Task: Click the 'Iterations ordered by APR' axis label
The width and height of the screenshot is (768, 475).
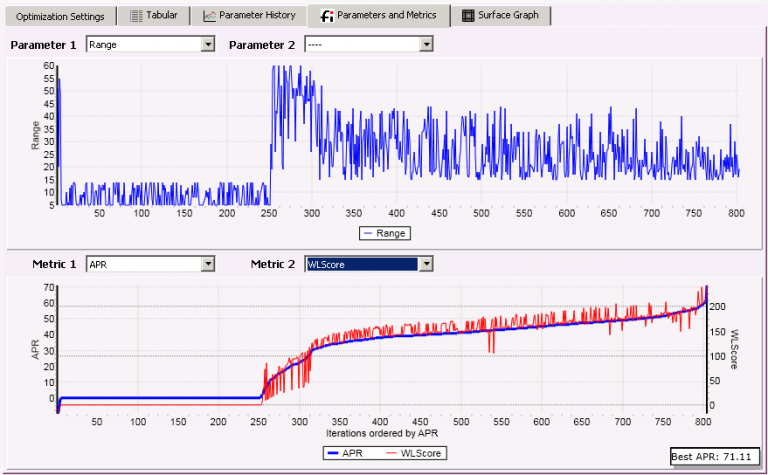Action: pos(383,434)
